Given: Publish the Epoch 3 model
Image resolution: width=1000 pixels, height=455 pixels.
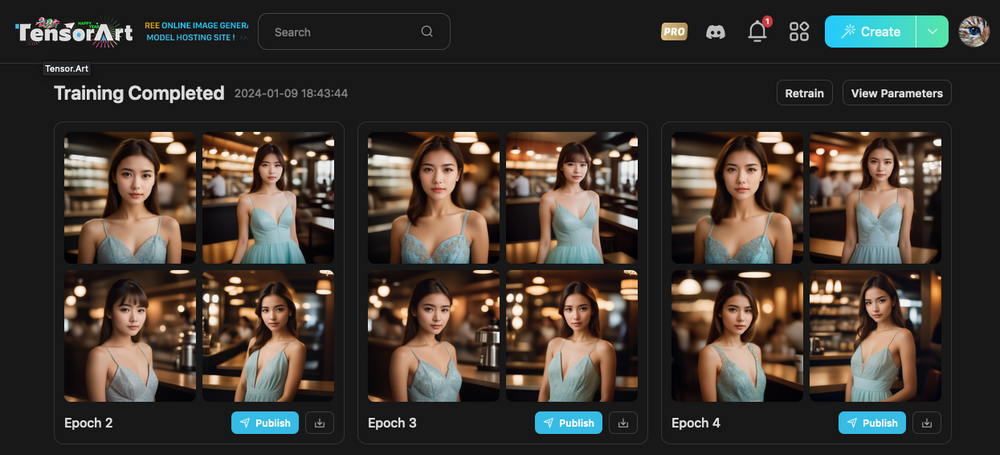Looking at the screenshot, I should [x=568, y=423].
